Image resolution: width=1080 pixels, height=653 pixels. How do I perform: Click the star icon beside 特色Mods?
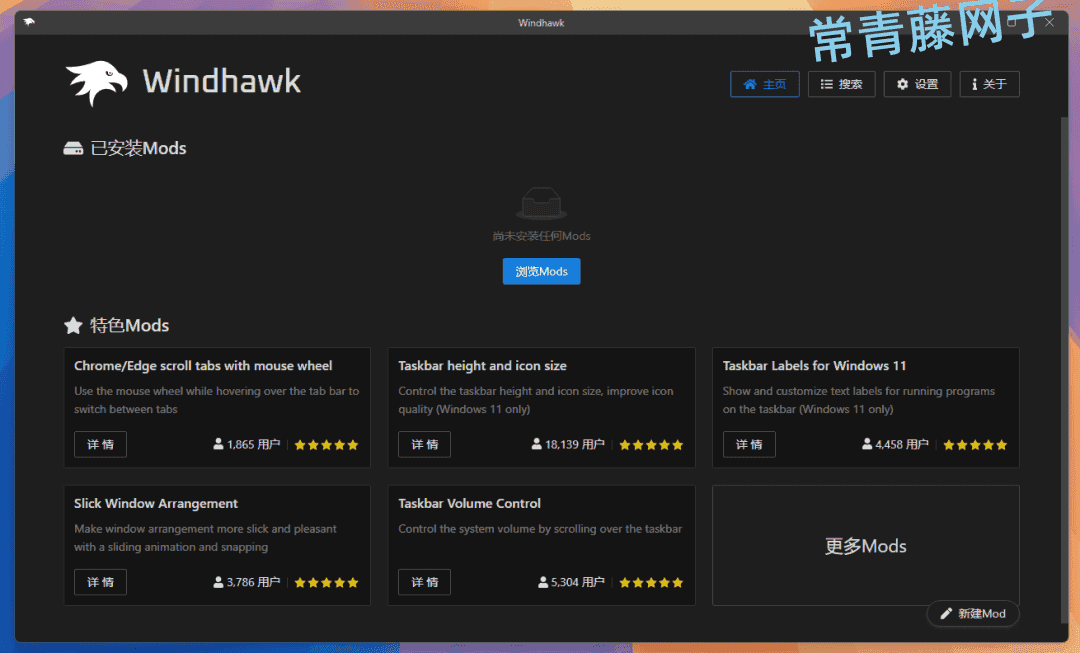[73, 325]
